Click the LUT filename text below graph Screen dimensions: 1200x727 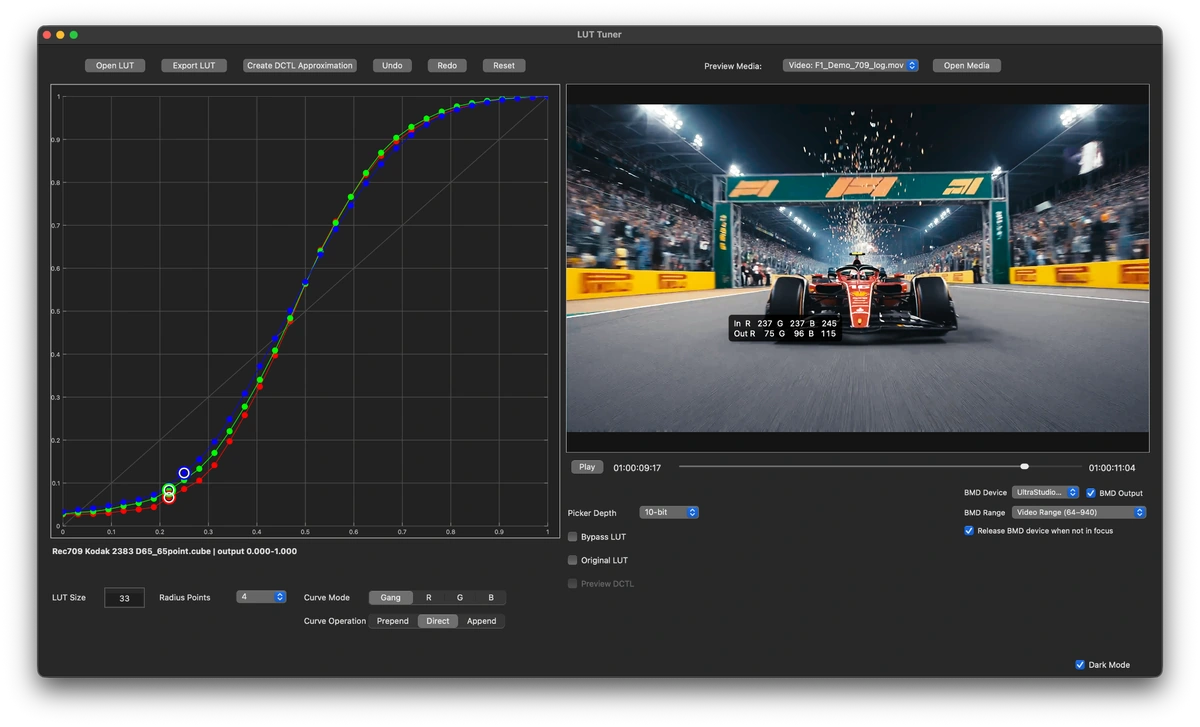[174, 551]
